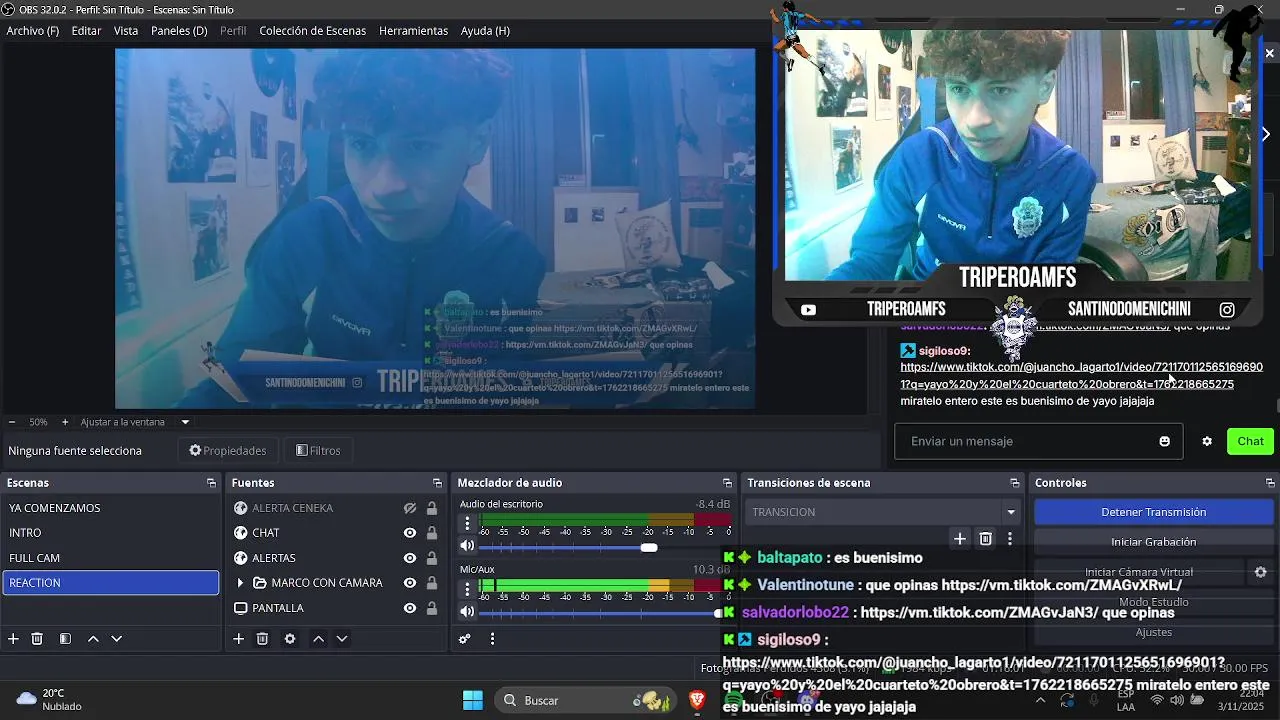
Task: Click the green Chat send button
Action: (x=1250, y=441)
